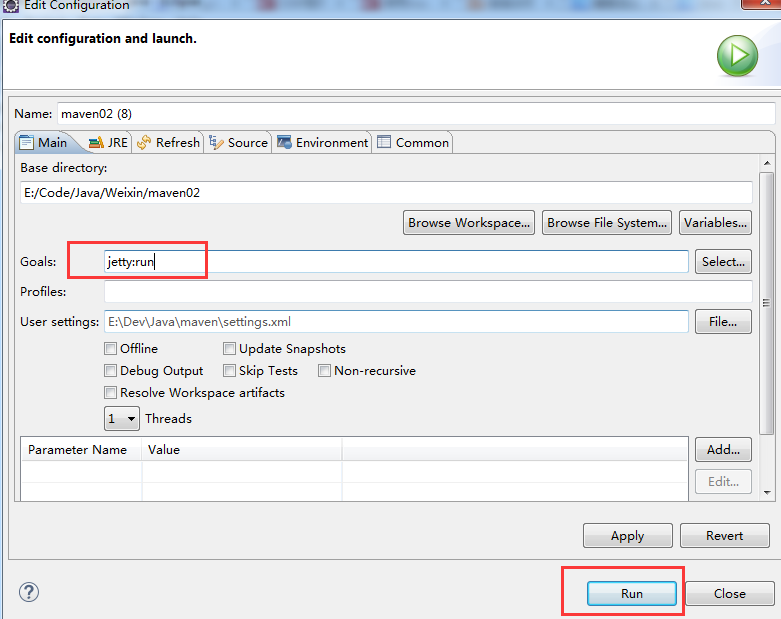This screenshot has height=619, width=781.
Task: Close the Edit Configuration dialog
Action: pyautogui.click(x=730, y=594)
